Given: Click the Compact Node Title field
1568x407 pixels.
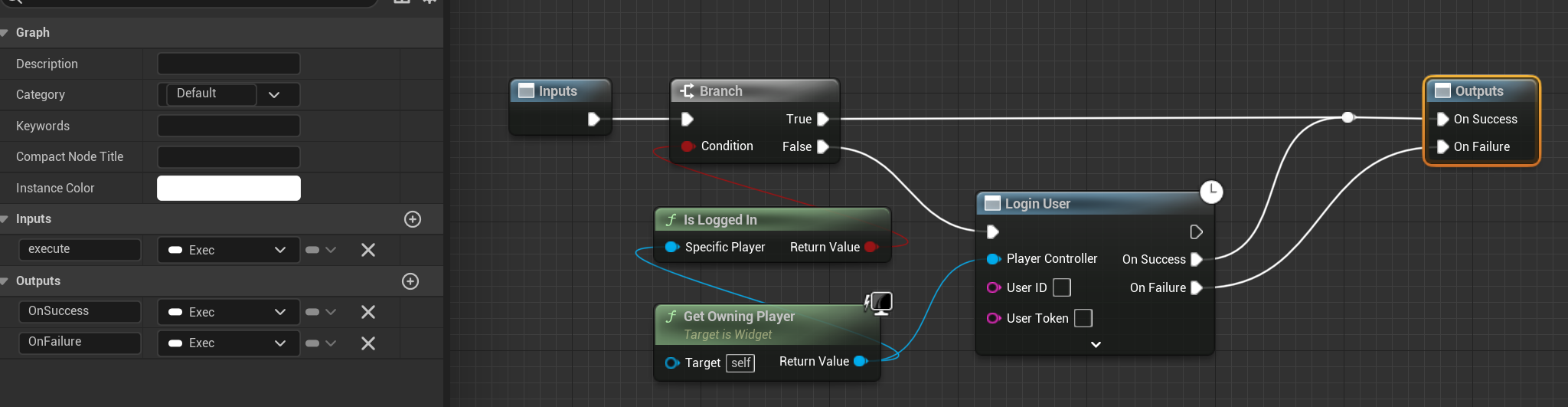Looking at the screenshot, I should [x=229, y=157].
